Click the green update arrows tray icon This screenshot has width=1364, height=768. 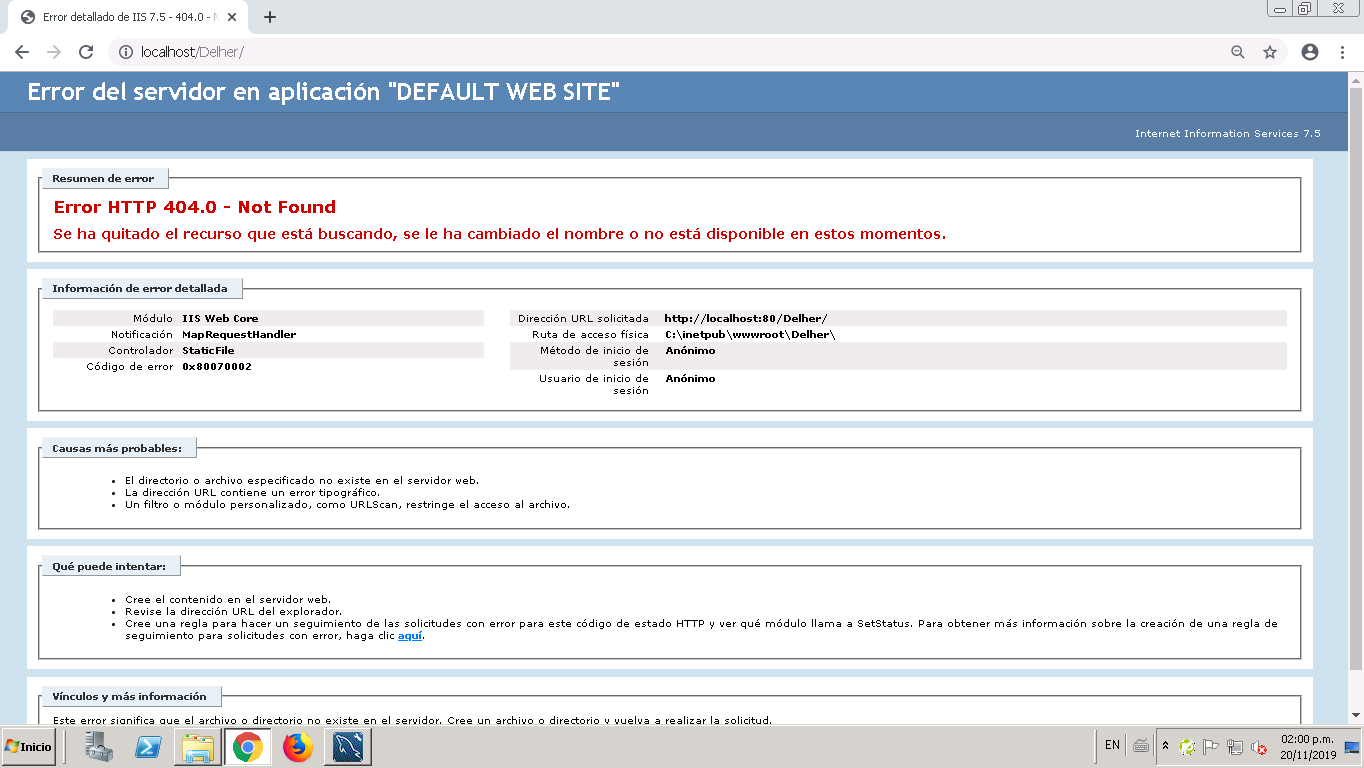[x=1187, y=747]
